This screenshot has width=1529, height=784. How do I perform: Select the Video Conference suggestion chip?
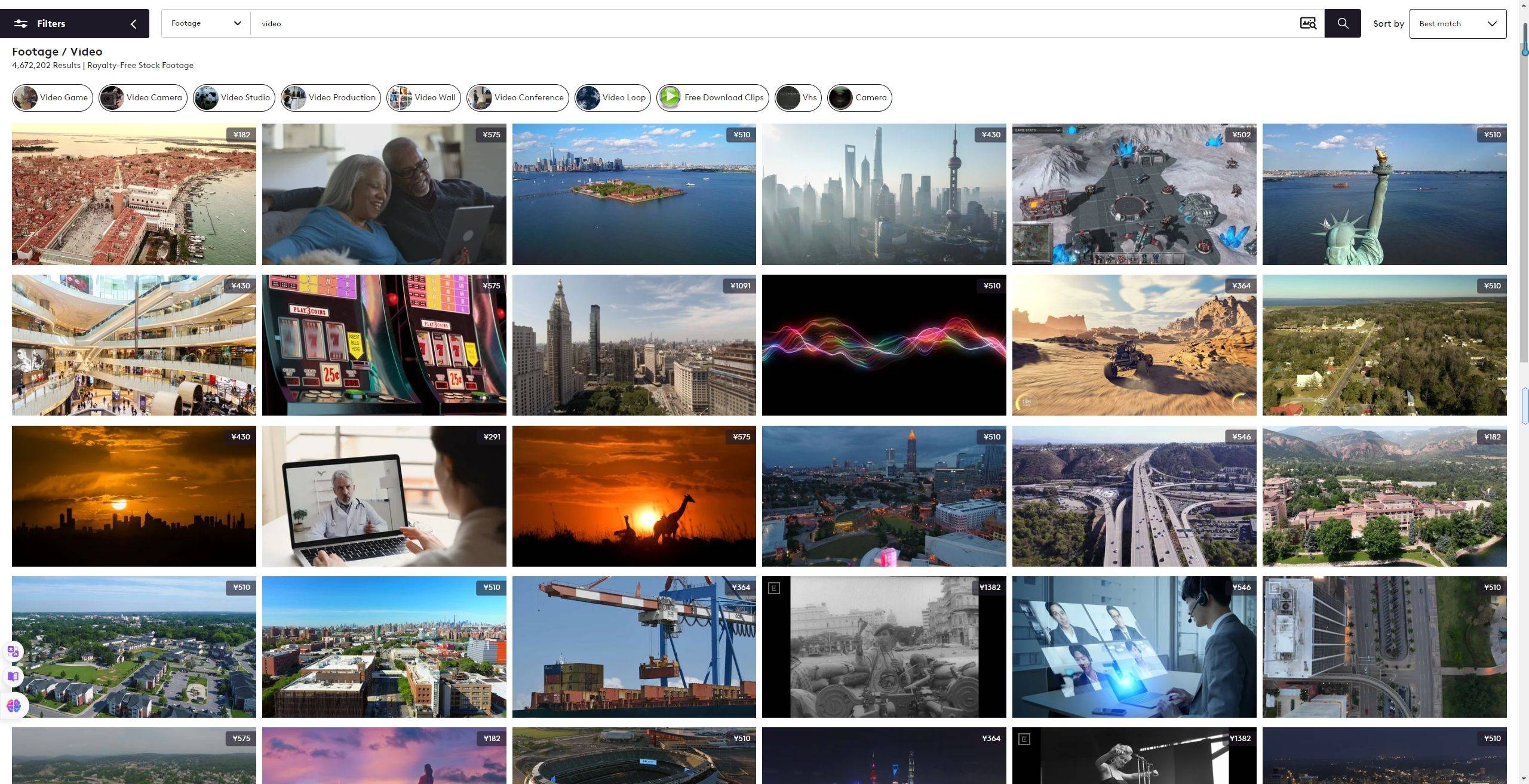(x=517, y=98)
